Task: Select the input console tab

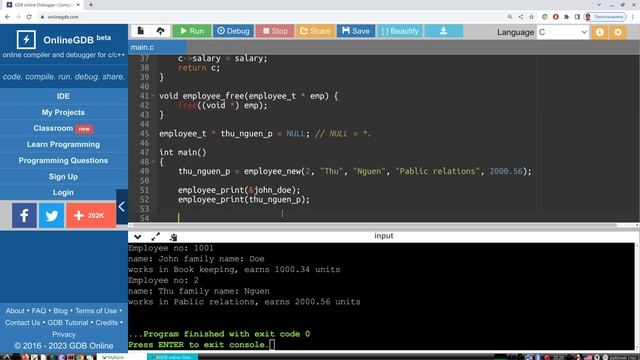Action: 384,236
